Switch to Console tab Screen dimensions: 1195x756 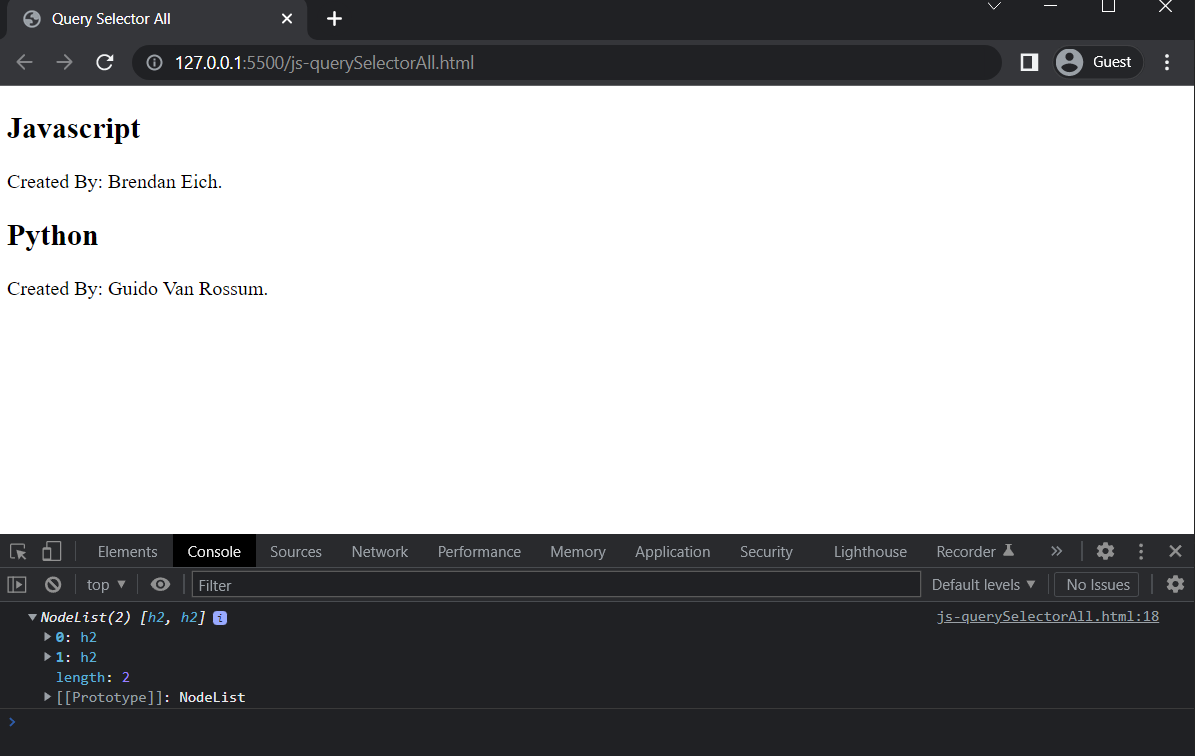pyautogui.click(x=214, y=552)
